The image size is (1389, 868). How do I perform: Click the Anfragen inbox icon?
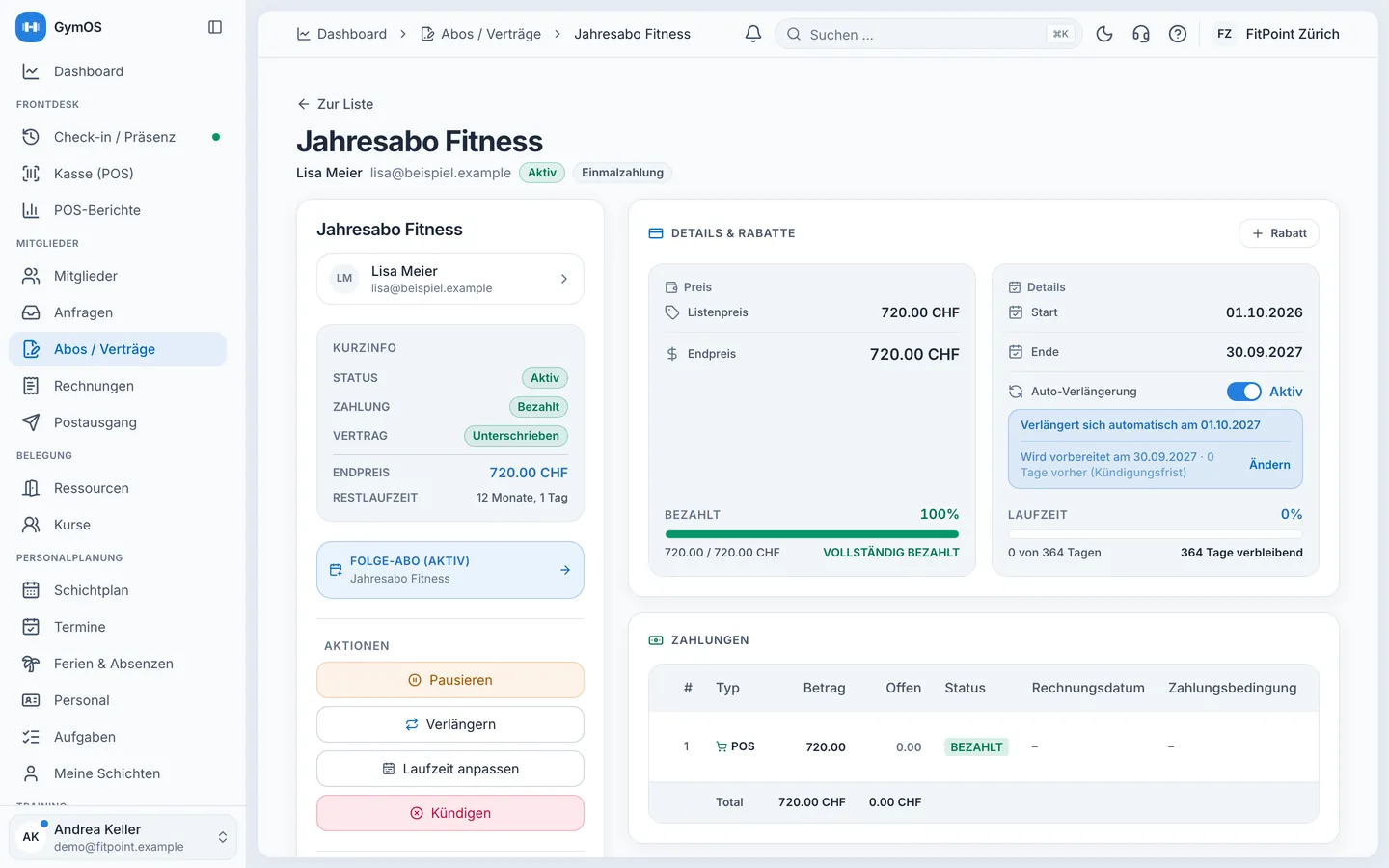pos(31,312)
